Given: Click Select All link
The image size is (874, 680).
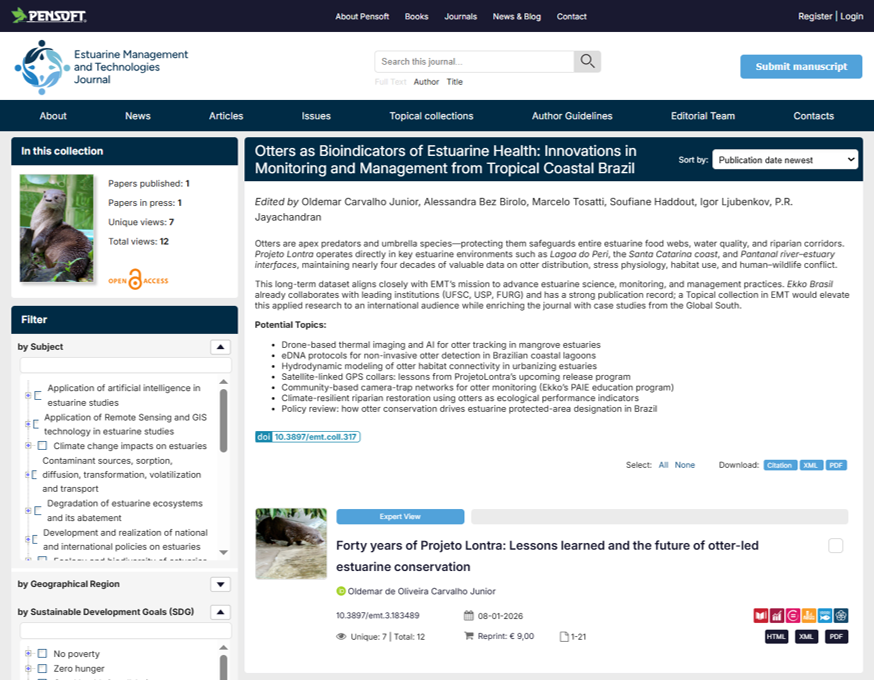Looking at the screenshot, I should click(663, 465).
